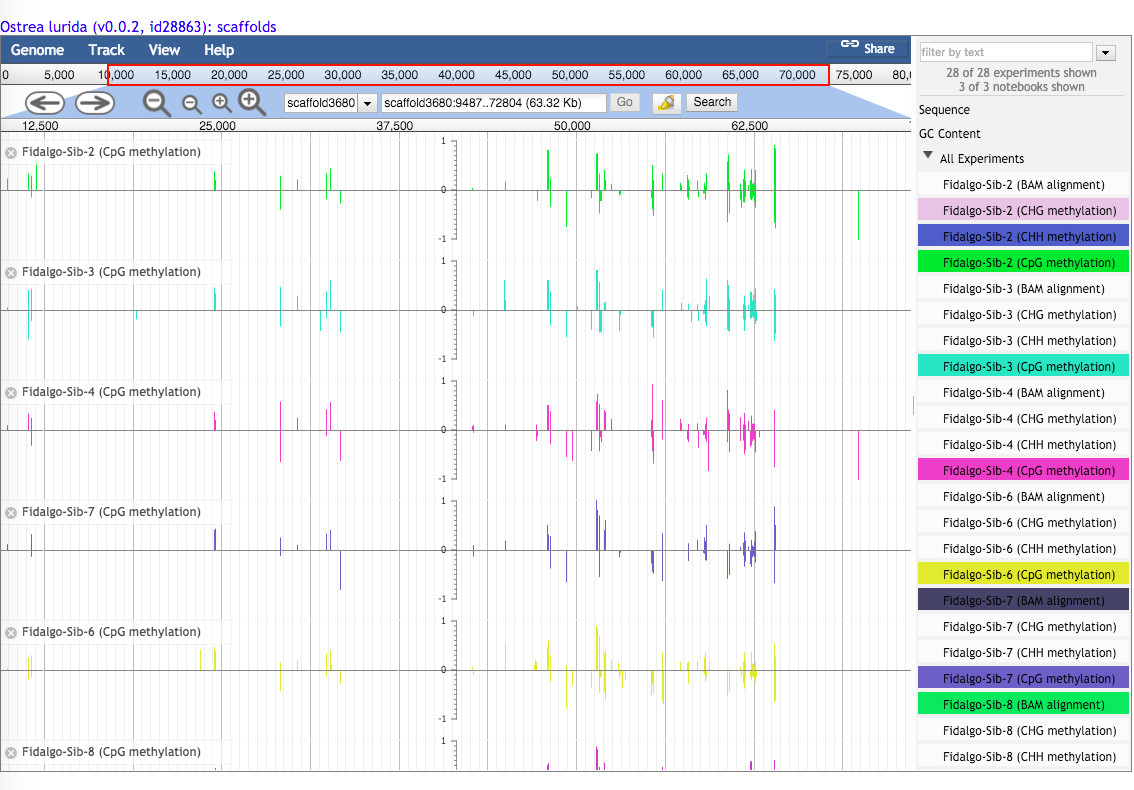The height and width of the screenshot is (790, 1134).
Task: Click the Search button
Action: (712, 102)
